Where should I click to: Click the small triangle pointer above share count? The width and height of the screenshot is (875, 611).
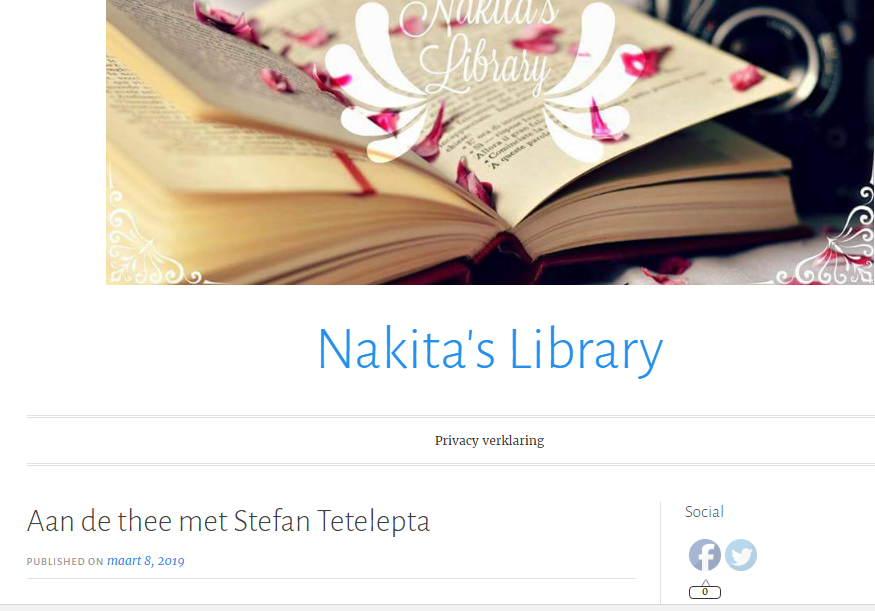(x=705, y=583)
